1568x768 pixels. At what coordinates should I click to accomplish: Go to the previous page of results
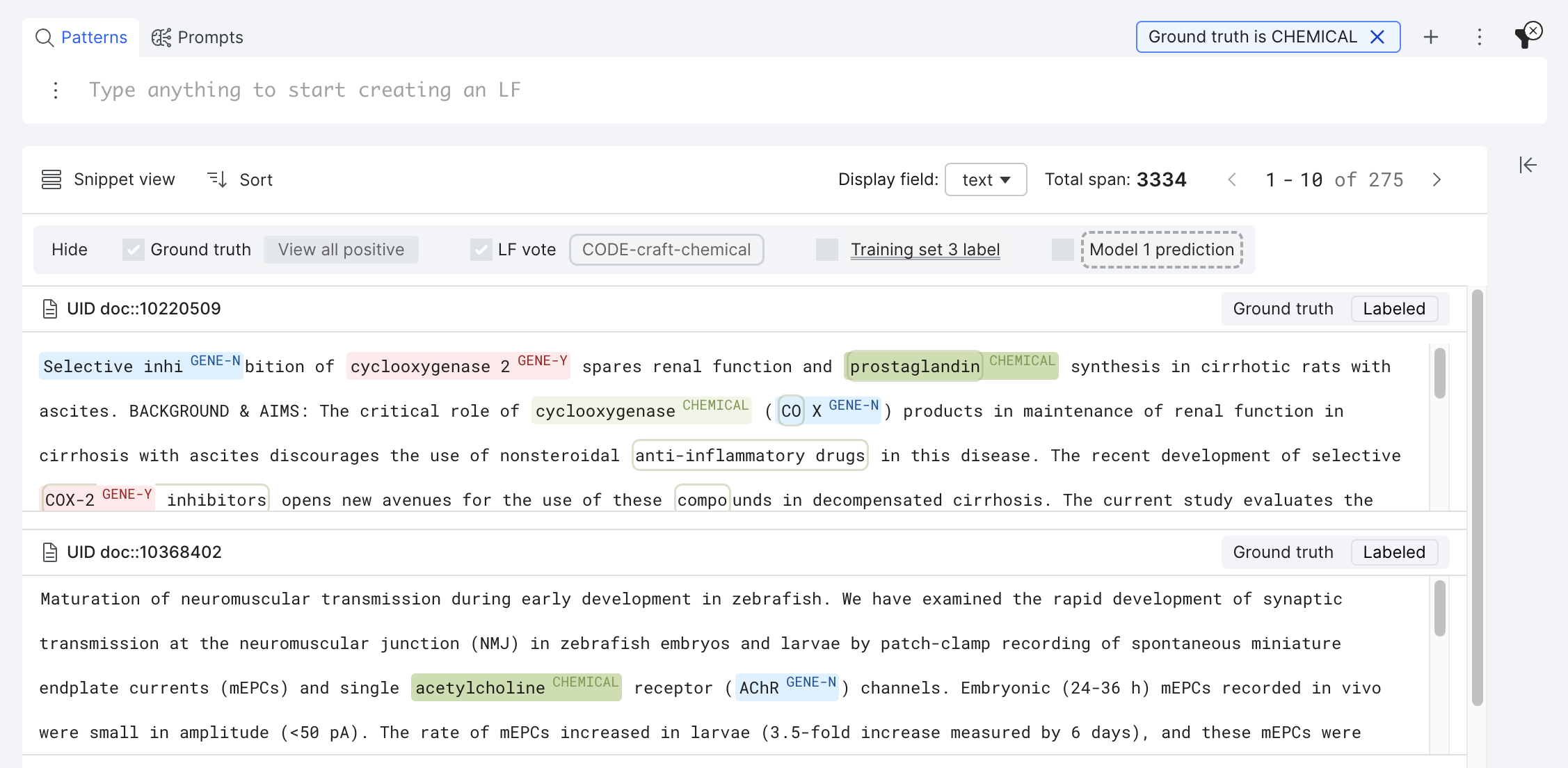(x=1232, y=179)
